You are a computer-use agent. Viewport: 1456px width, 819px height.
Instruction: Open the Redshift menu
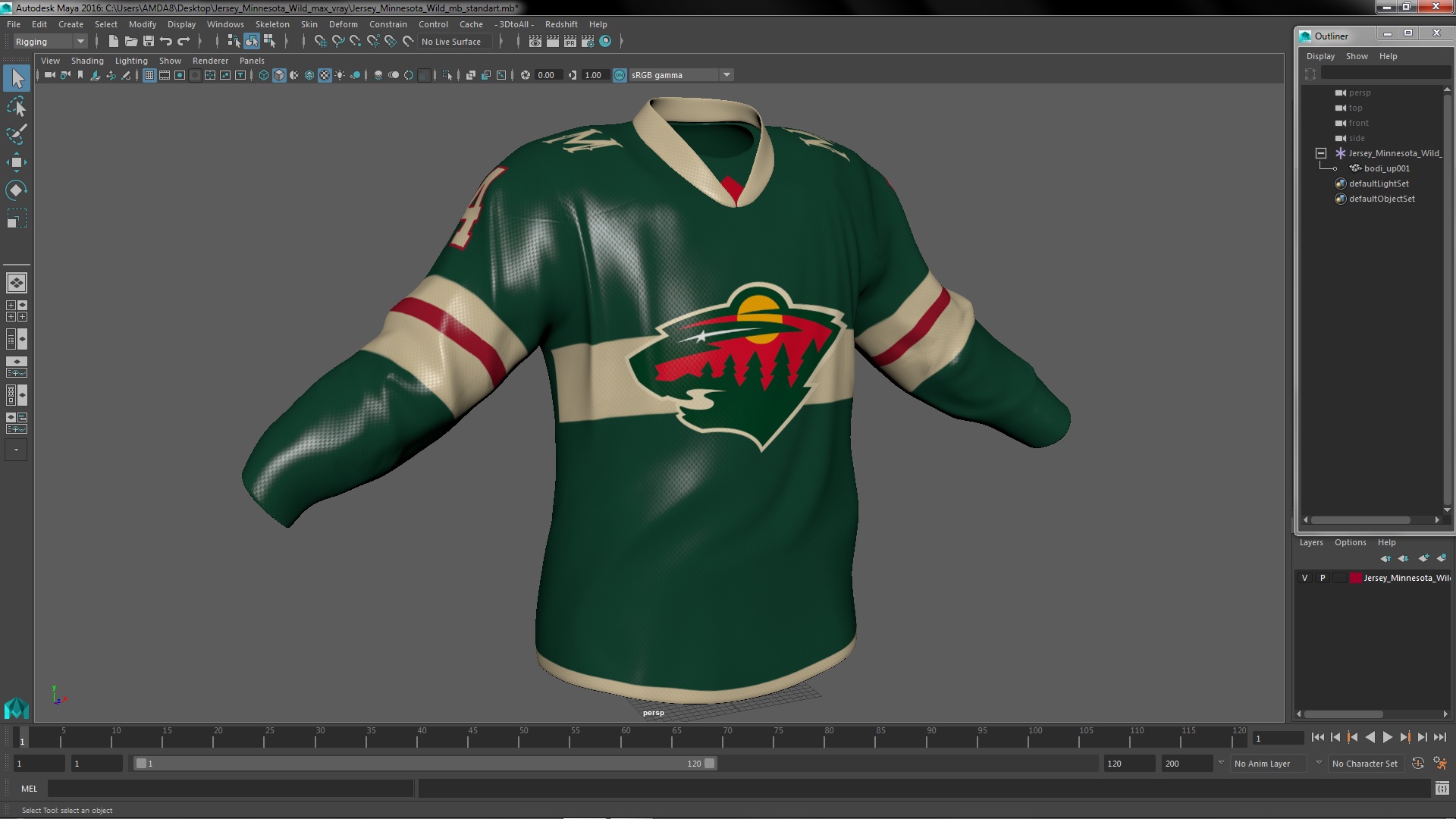(561, 24)
